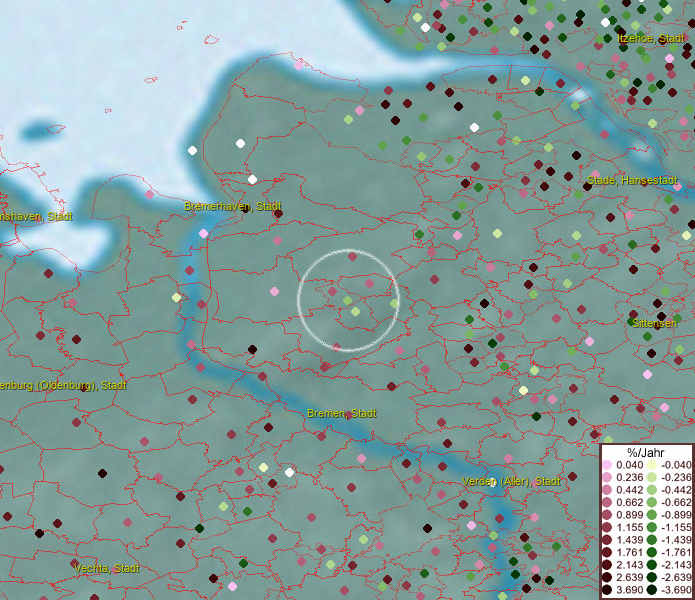Viewport: 695px width, 600px height.
Task: Click the legend value "0.662"
Action: click(629, 503)
